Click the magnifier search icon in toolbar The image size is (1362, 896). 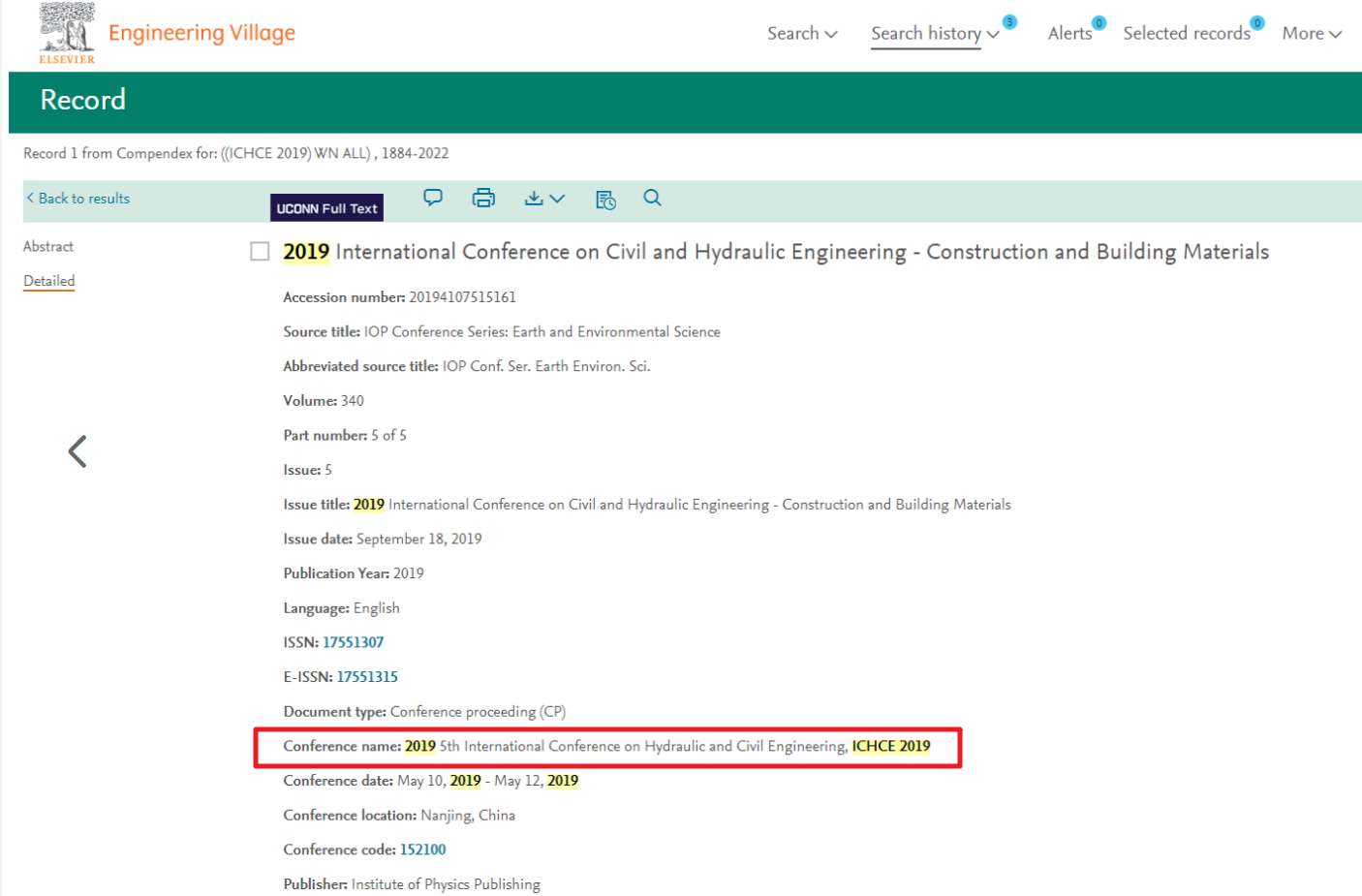click(x=652, y=198)
